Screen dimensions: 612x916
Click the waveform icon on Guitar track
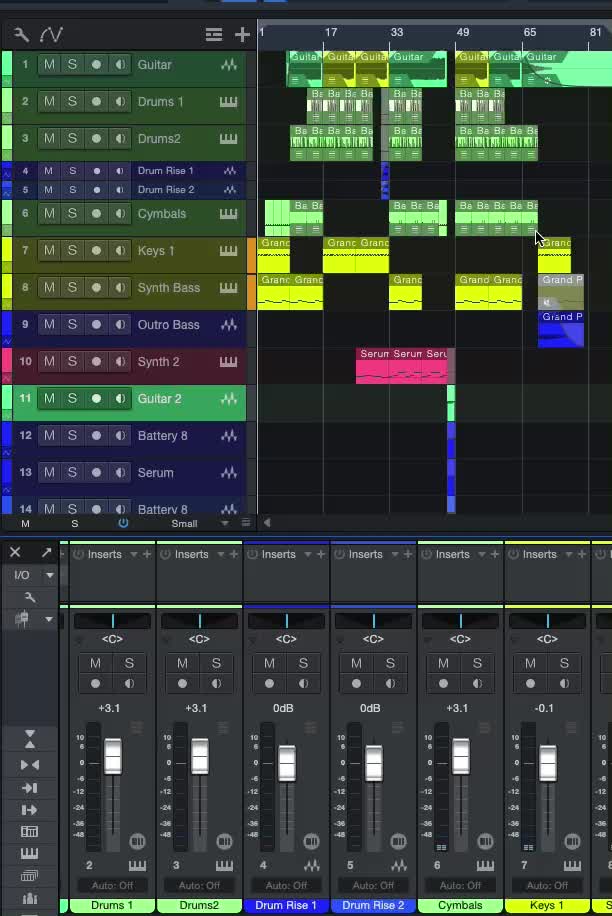pyautogui.click(x=228, y=65)
